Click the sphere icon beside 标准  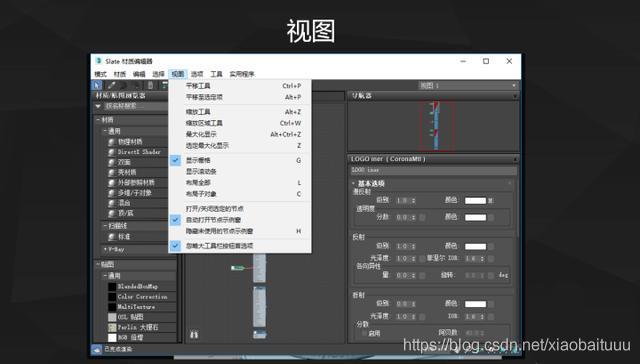[112, 237]
